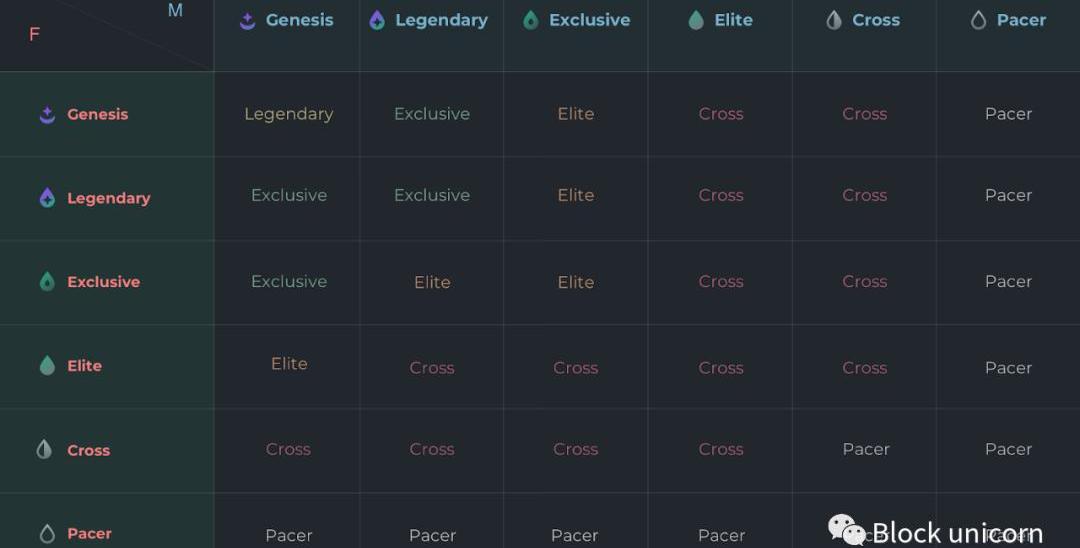Select the Legendary result cell in Genesis row
The height and width of the screenshot is (548, 1080).
pyautogui.click(x=289, y=114)
